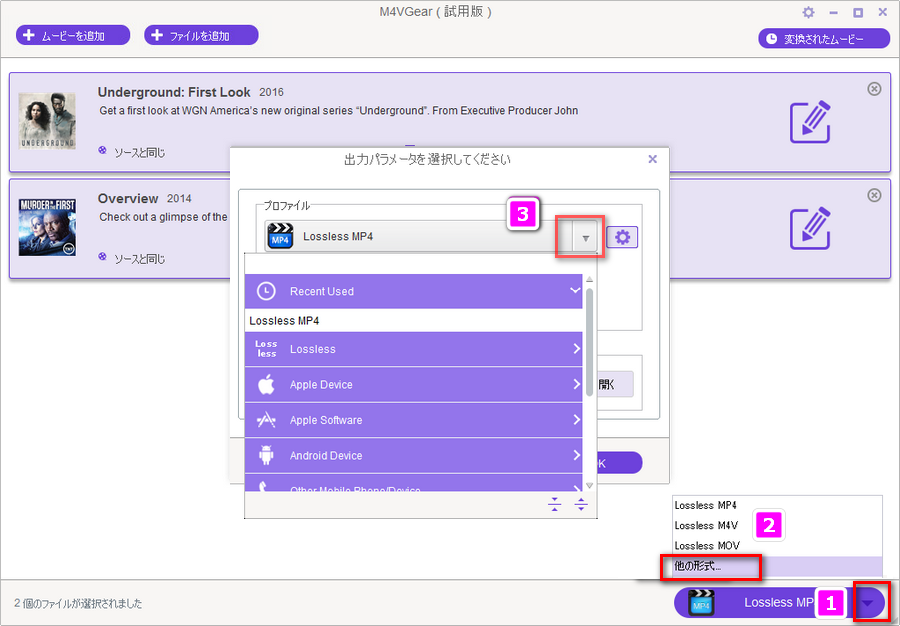Click the Overview title text
This screenshot has height=626, width=900.
(x=128, y=199)
